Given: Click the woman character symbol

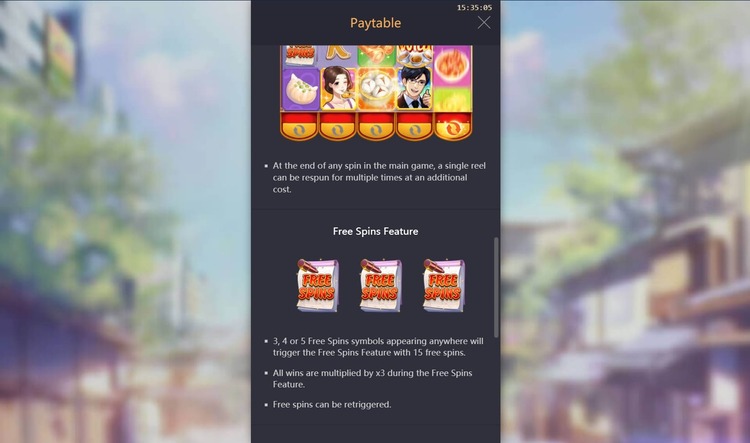Looking at the screenshot, I should [338, 89].
